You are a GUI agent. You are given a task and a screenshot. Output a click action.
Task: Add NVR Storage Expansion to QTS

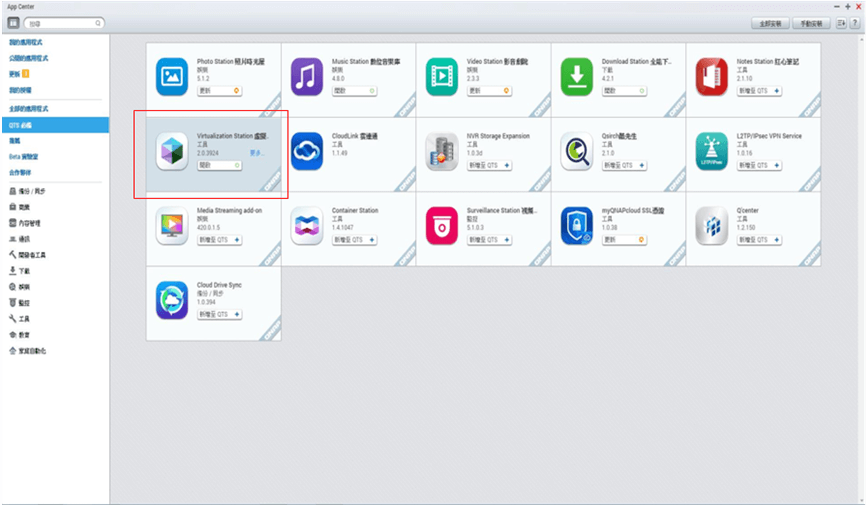coord(488,165)
